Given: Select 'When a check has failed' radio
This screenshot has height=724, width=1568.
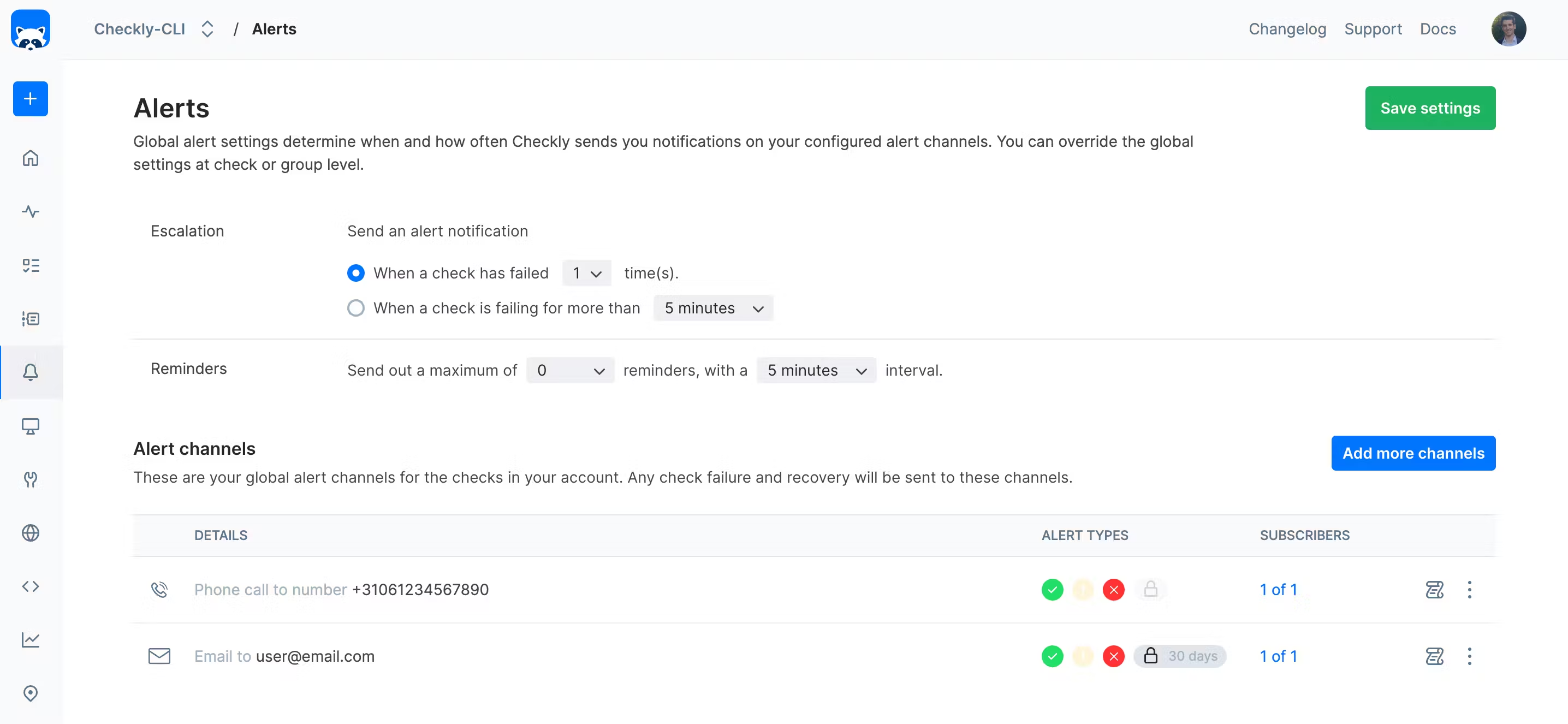Looking at the screenshot, I should 356,273.
